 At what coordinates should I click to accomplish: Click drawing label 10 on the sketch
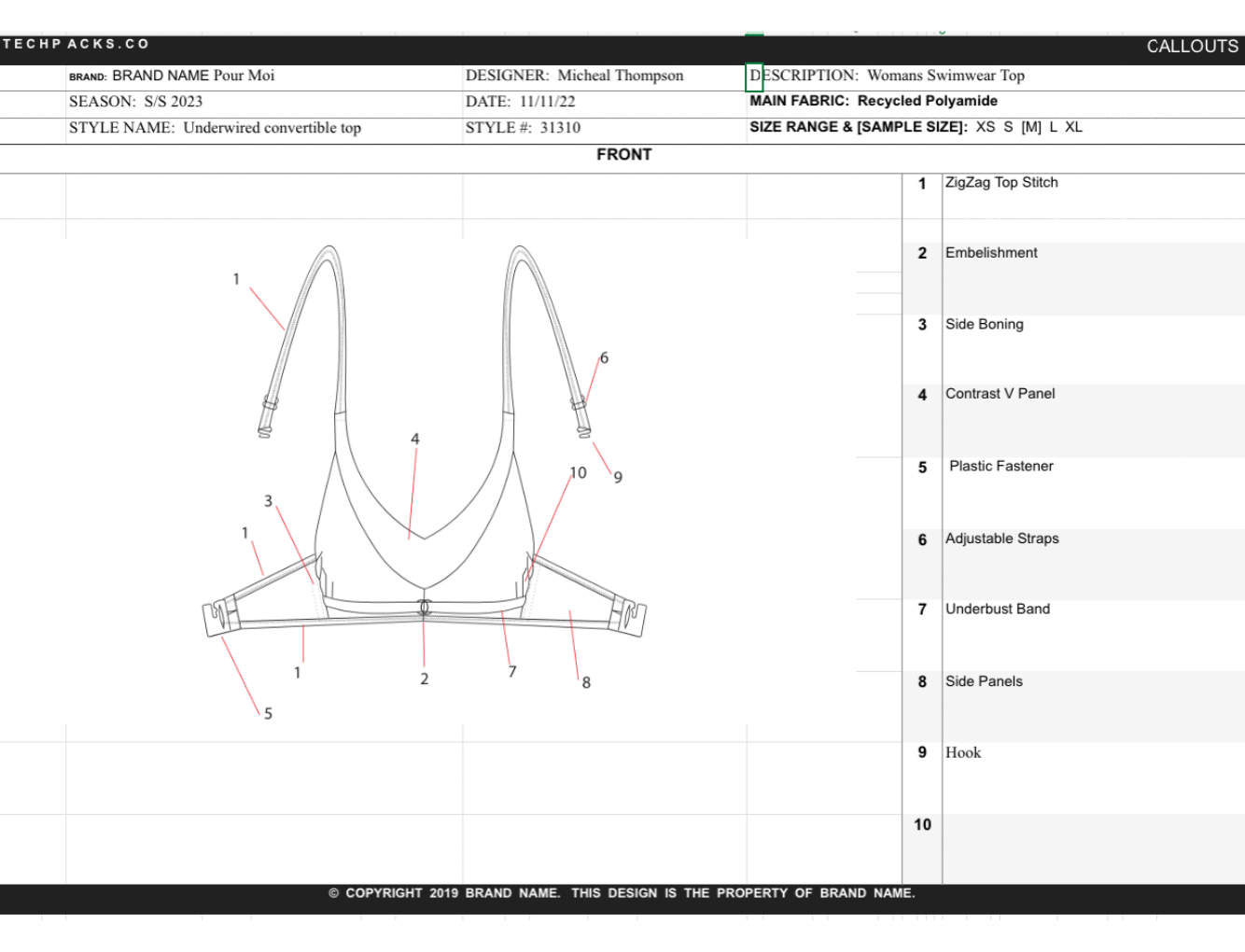tap(579, 473)
